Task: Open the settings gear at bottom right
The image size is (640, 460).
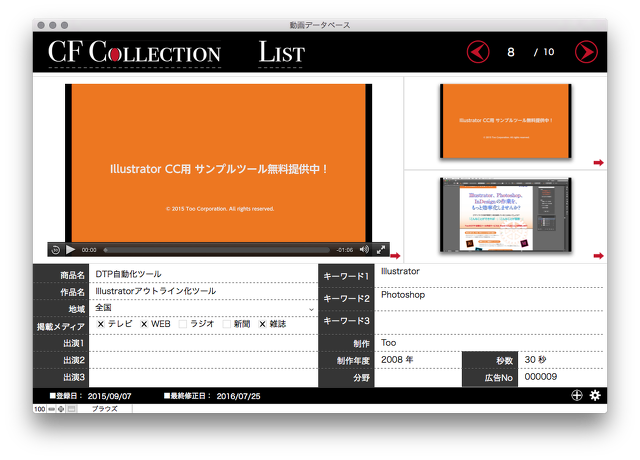Action: coord(595,396)
